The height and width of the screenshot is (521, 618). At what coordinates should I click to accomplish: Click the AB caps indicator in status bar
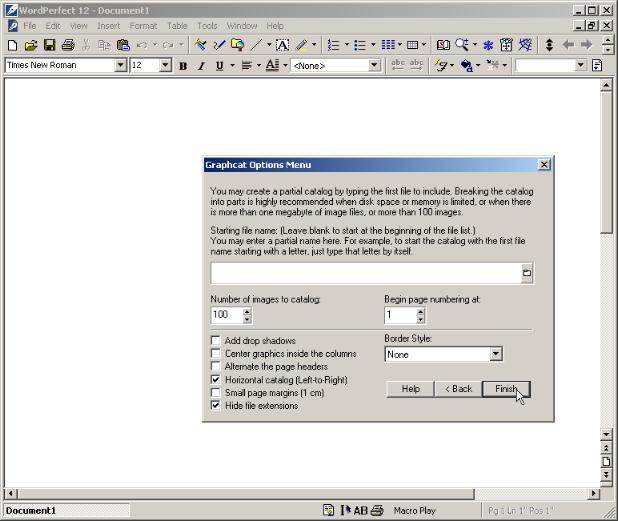pos(361,511)
